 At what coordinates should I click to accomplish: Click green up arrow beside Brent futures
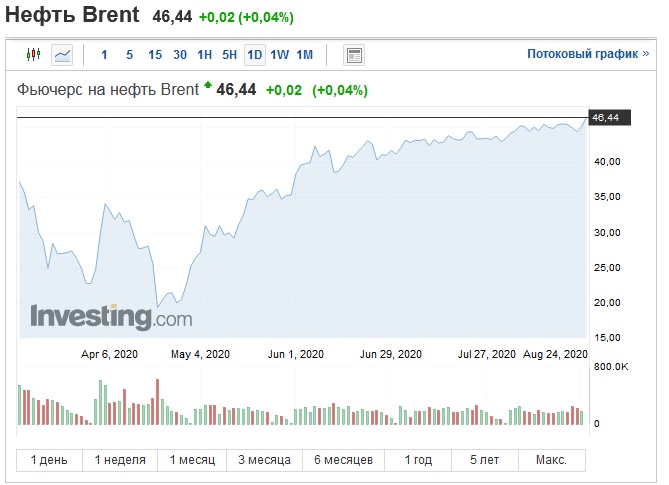click(208, 84)
